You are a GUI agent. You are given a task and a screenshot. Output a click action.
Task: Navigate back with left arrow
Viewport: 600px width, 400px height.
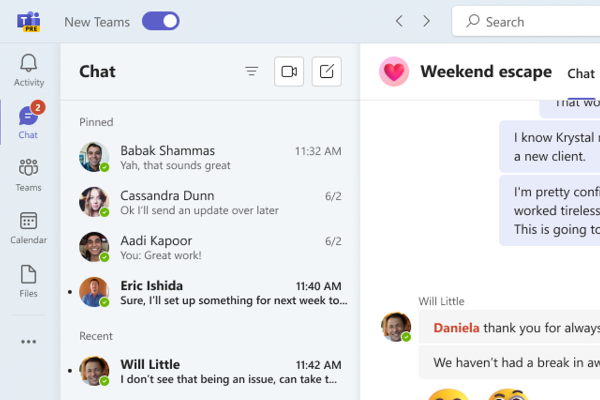pos(399,21)
